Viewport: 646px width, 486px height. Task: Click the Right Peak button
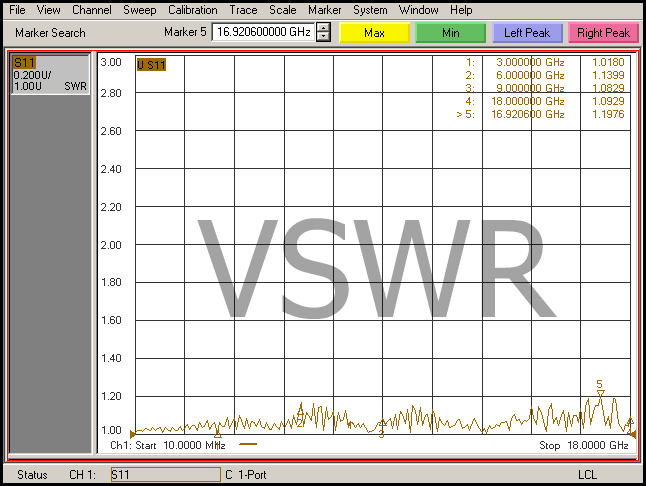point(603,33)
